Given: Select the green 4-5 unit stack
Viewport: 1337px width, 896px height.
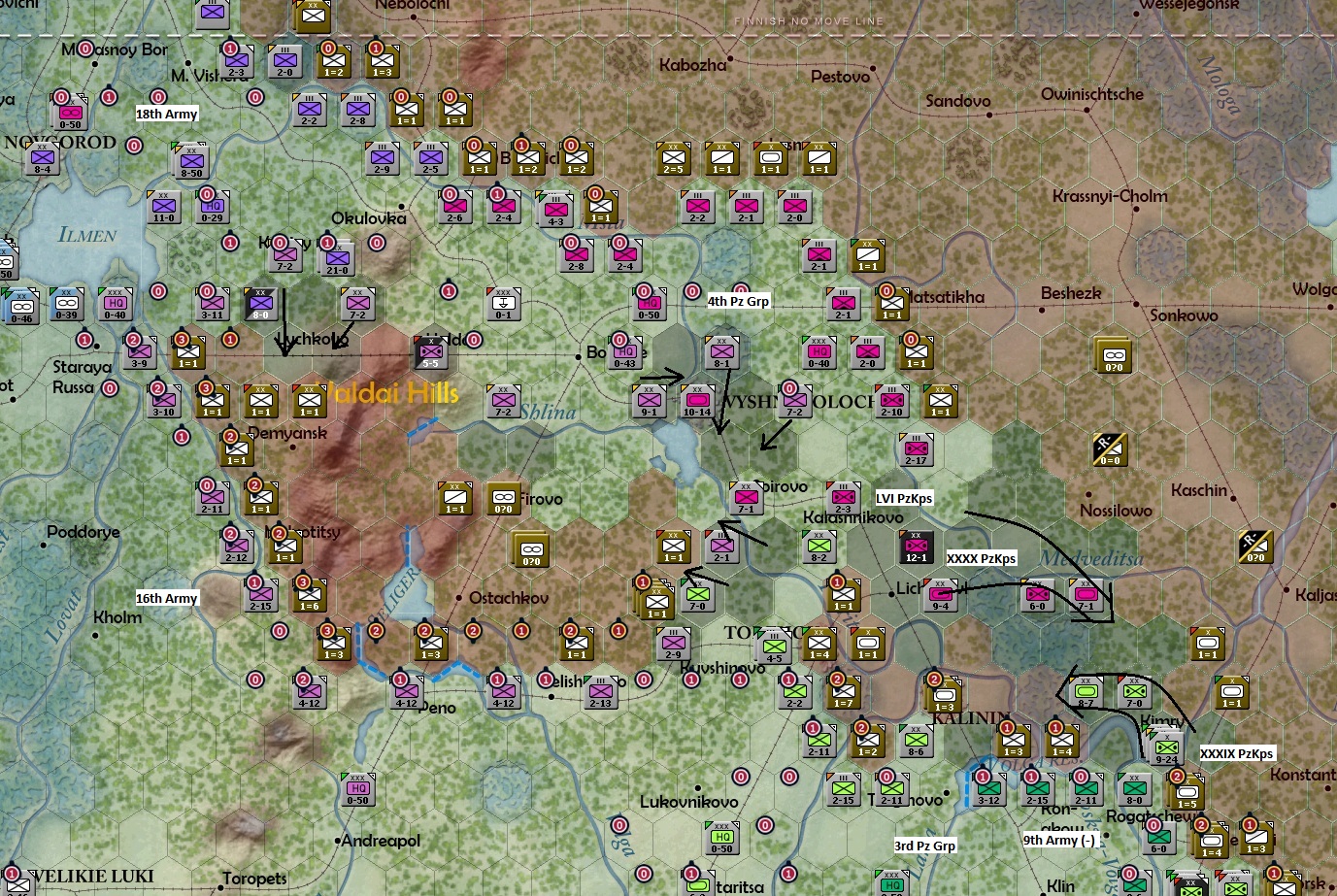Looking at the screenshot, I should [774, 647].
